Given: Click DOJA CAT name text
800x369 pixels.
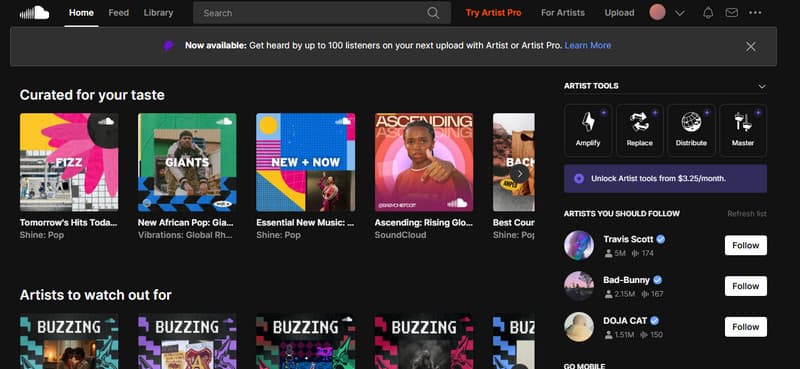Looking at the screenshot, I should pos(625,321).
